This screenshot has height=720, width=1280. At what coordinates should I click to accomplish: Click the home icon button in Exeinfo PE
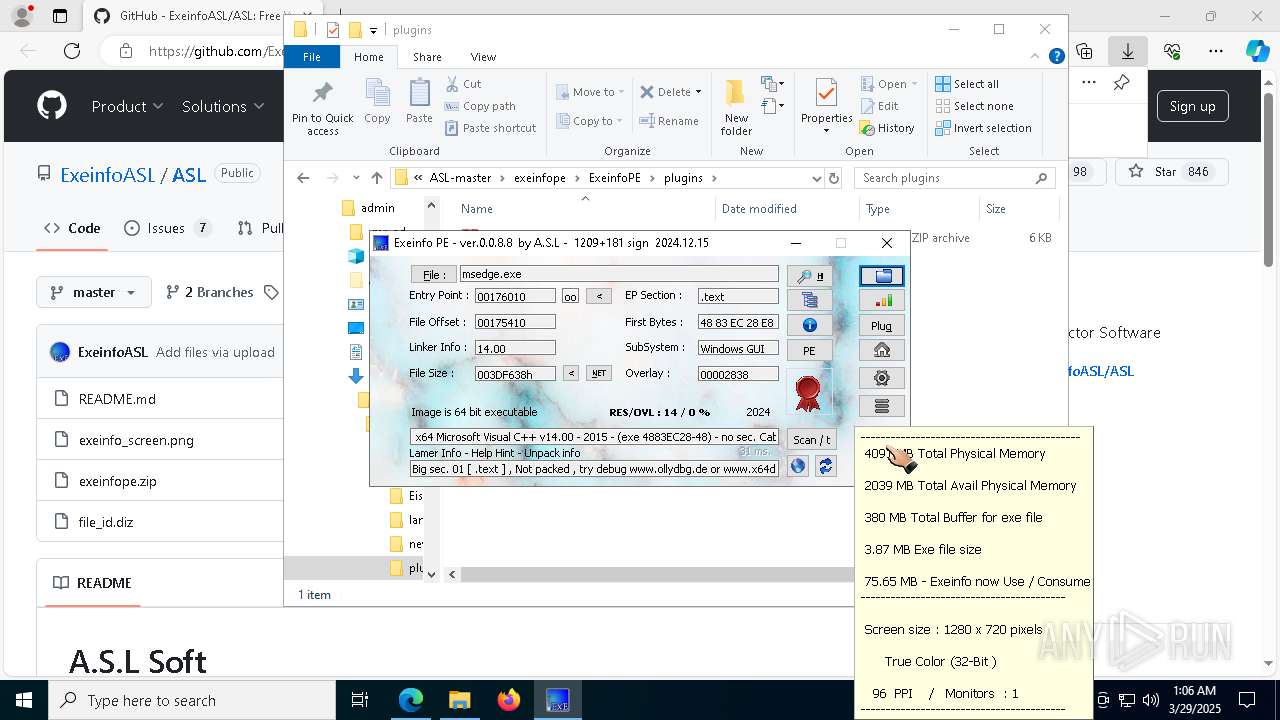[881, 350]
